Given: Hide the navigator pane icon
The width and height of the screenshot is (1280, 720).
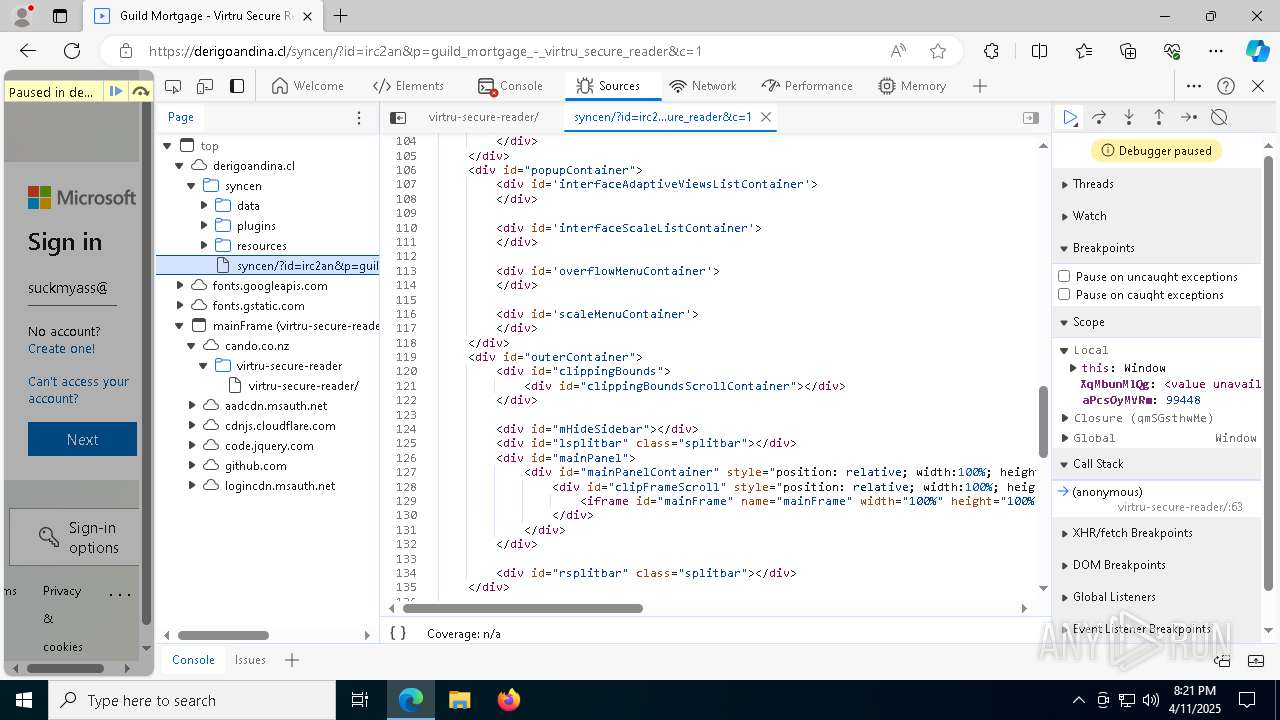Looking at the screenshot, I should 398,117.
